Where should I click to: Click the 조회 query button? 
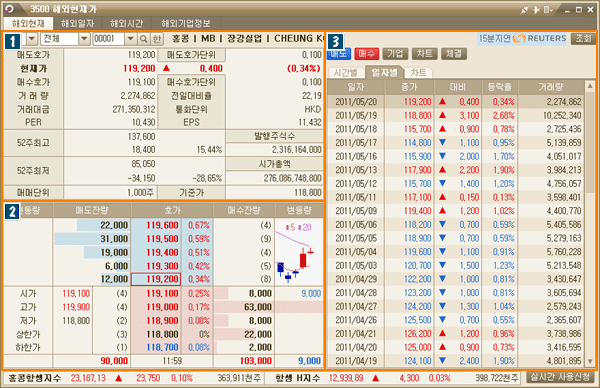(x=584, y=38)
